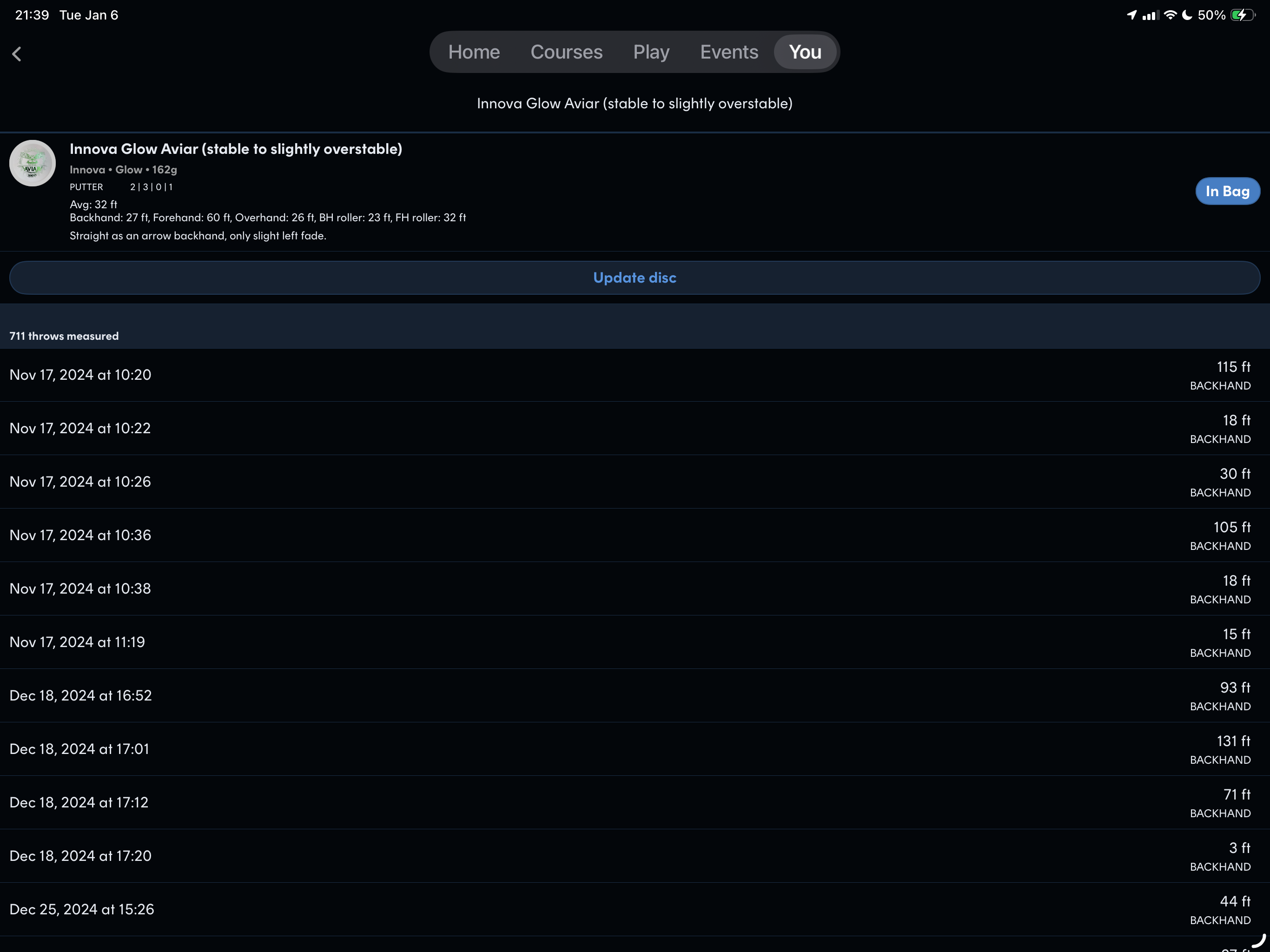Open the 18 ft throw at 10:22
The width and height of the screenshot is (1270, 952).
coord(635,428)
